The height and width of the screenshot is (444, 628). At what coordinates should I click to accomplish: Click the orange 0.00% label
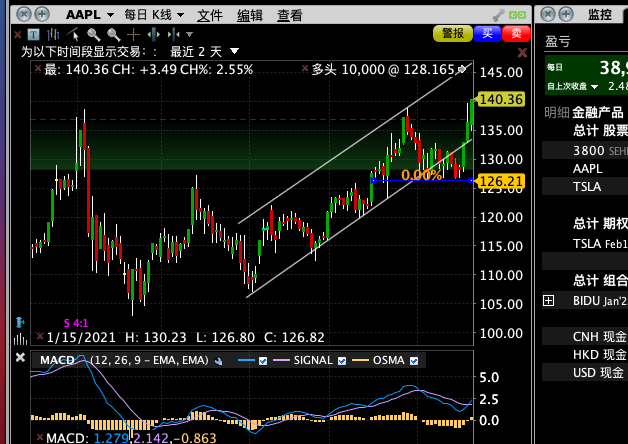(421, 175)
